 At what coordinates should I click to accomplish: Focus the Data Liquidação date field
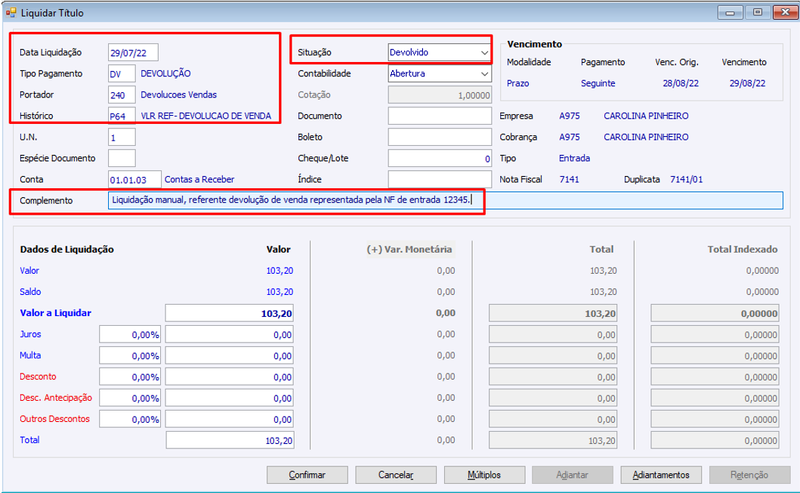133,53
